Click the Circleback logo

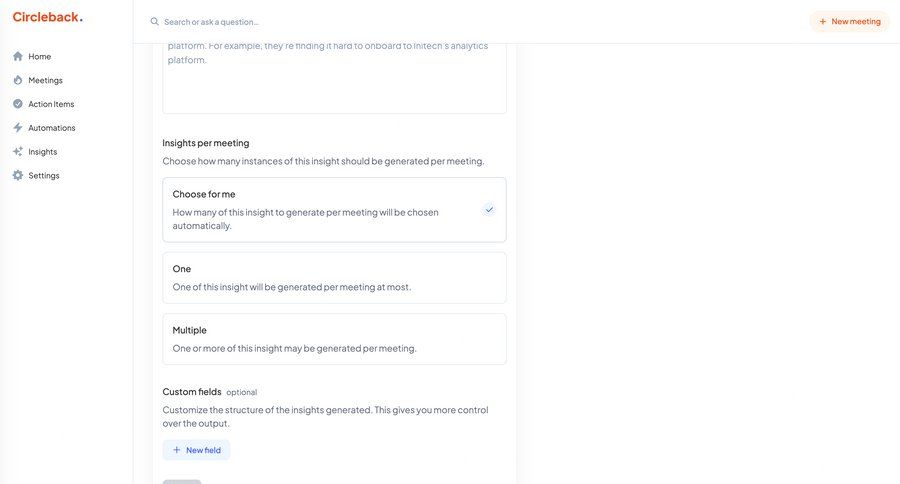[47, 17]
